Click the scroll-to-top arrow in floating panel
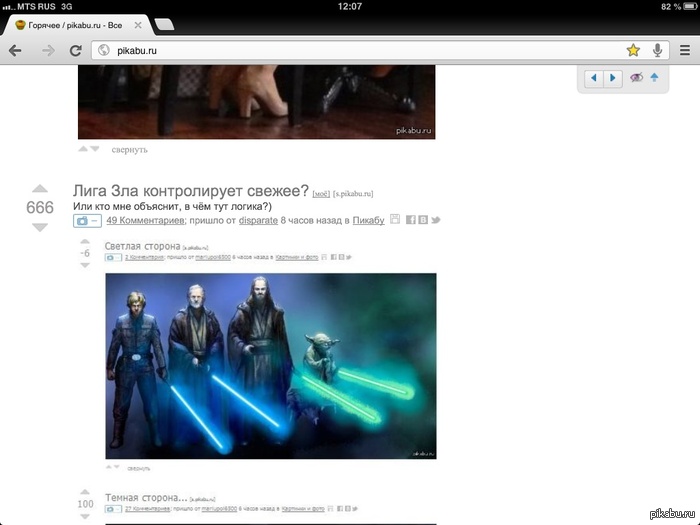Viewport: 700px width, 525px height. (654, 78)
